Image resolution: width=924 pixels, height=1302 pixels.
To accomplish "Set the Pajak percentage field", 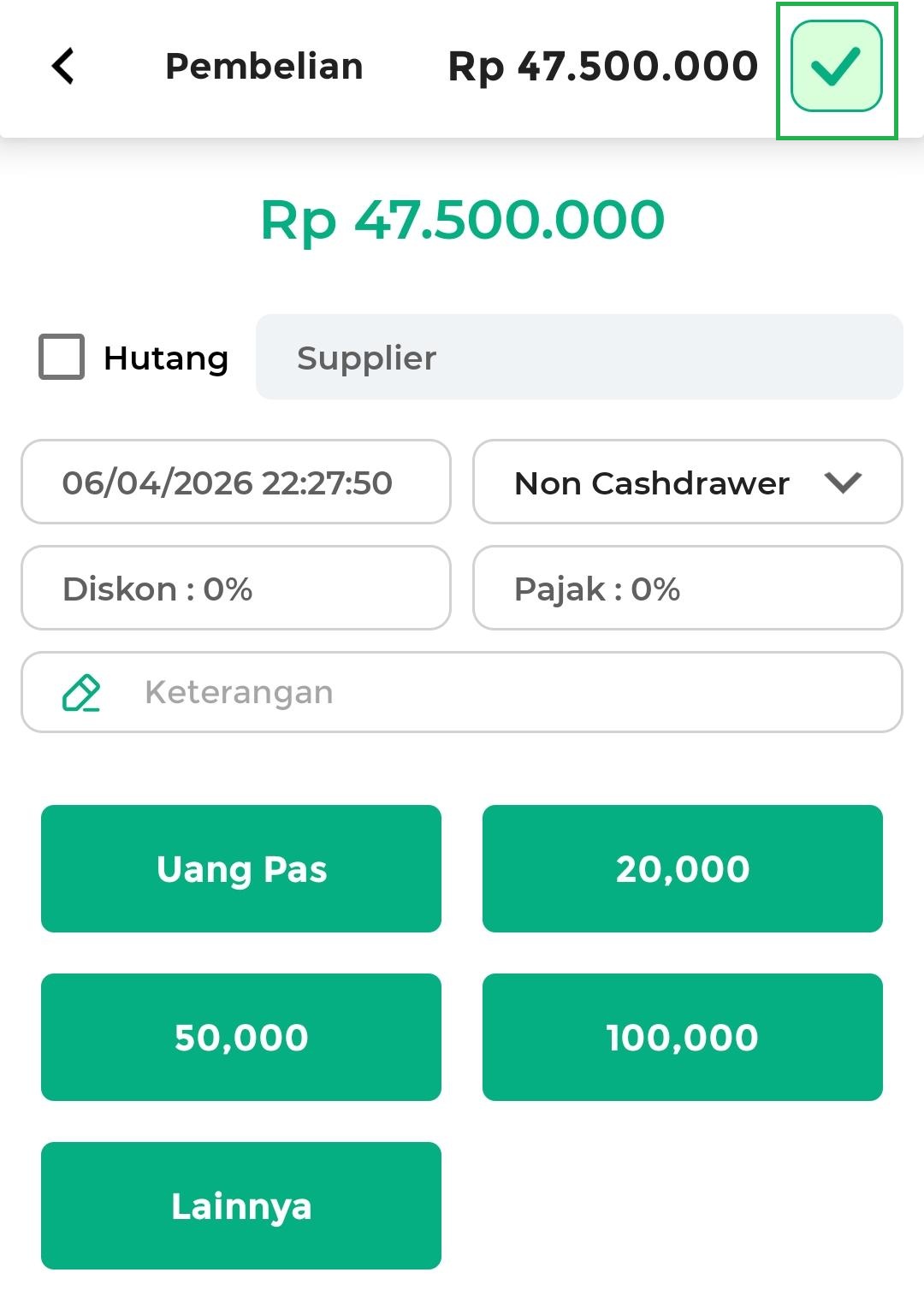I will coord(687,589).
